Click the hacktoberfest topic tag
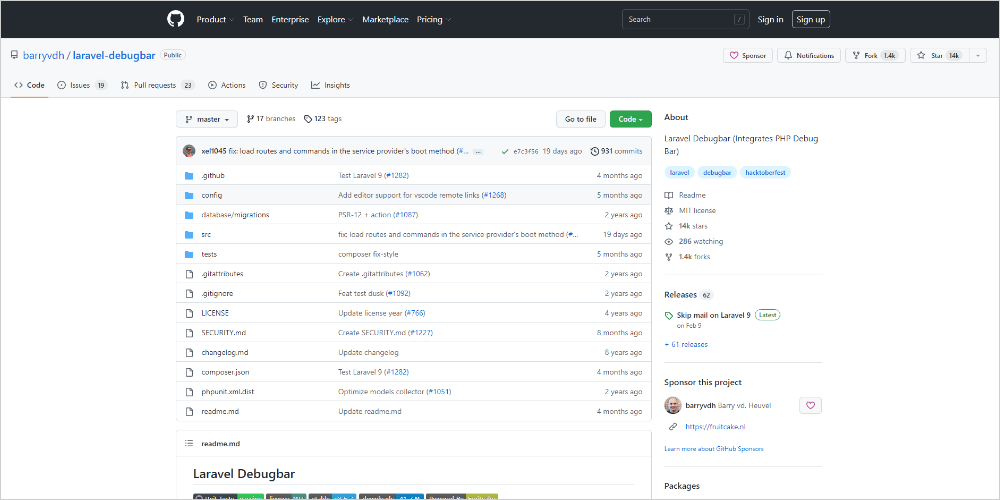The height and width of the screenshot is (500, 1000). (765, 172)
